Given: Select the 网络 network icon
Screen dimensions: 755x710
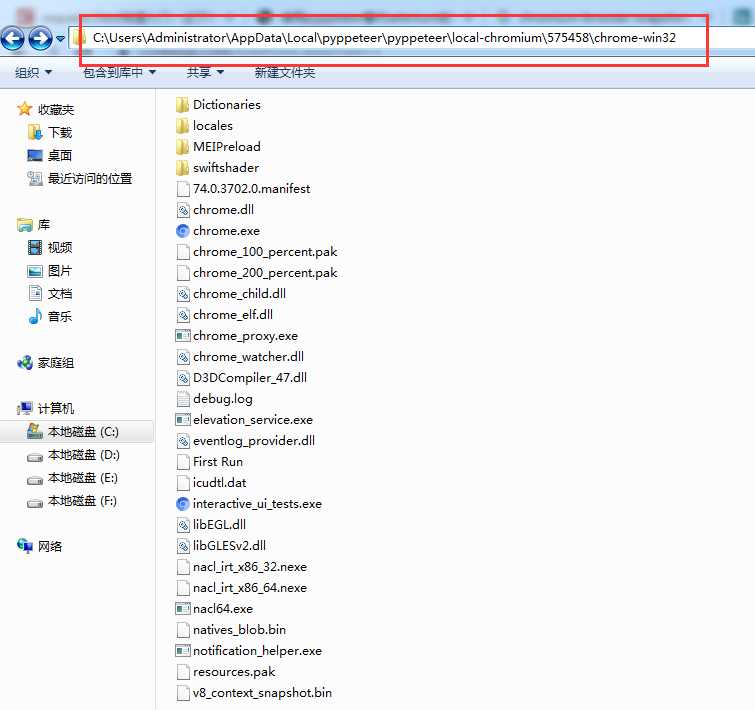Looking at the screenshot, I should [25, 546].
